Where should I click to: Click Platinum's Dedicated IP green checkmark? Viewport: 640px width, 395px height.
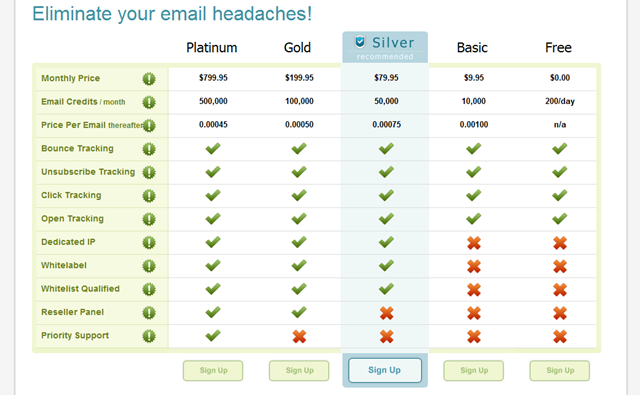point(213,242)
